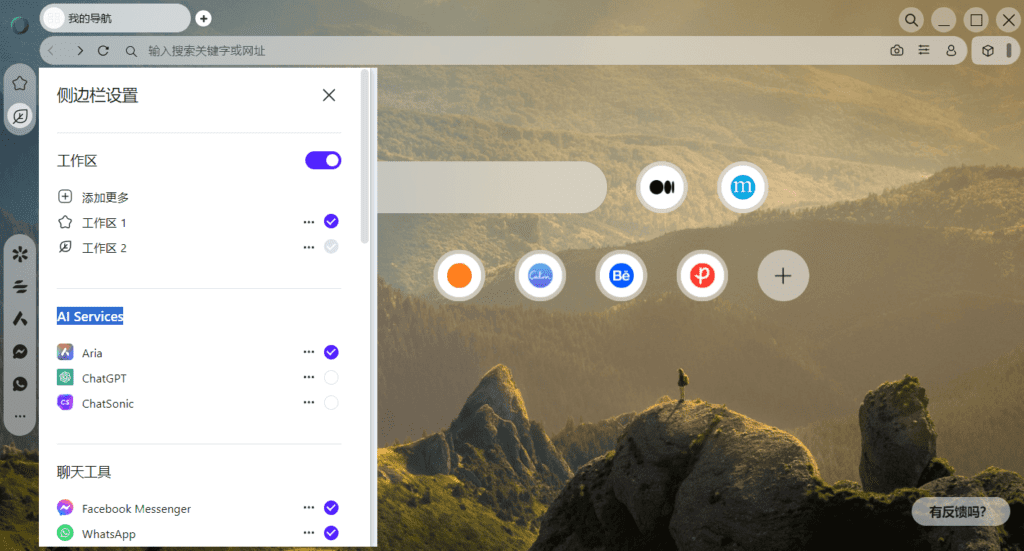Open the 有反馈吗? feedback button
This screenshot has height=551, width=1024.
[x=960, y=511]
